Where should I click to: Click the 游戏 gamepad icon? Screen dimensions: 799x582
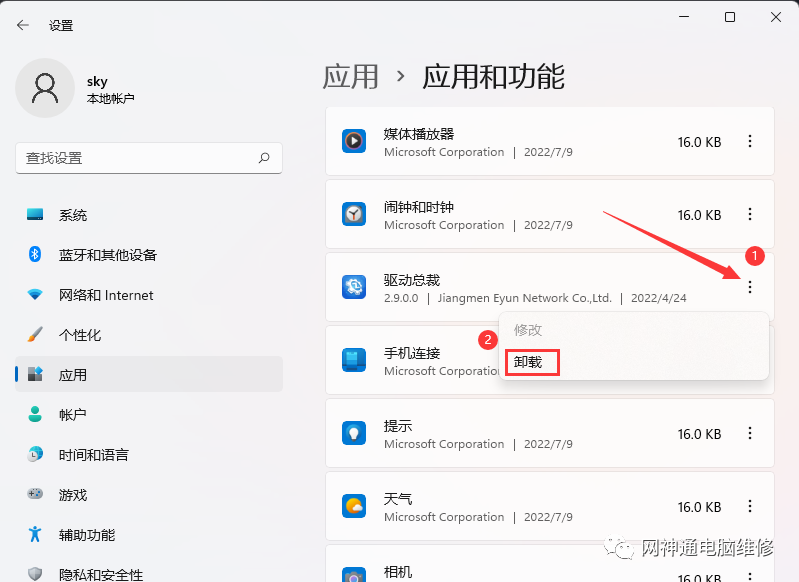(35, 493)
